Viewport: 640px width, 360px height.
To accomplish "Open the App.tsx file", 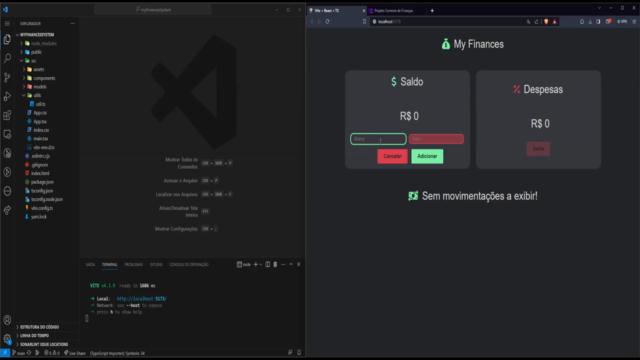I will coord(40,122).
